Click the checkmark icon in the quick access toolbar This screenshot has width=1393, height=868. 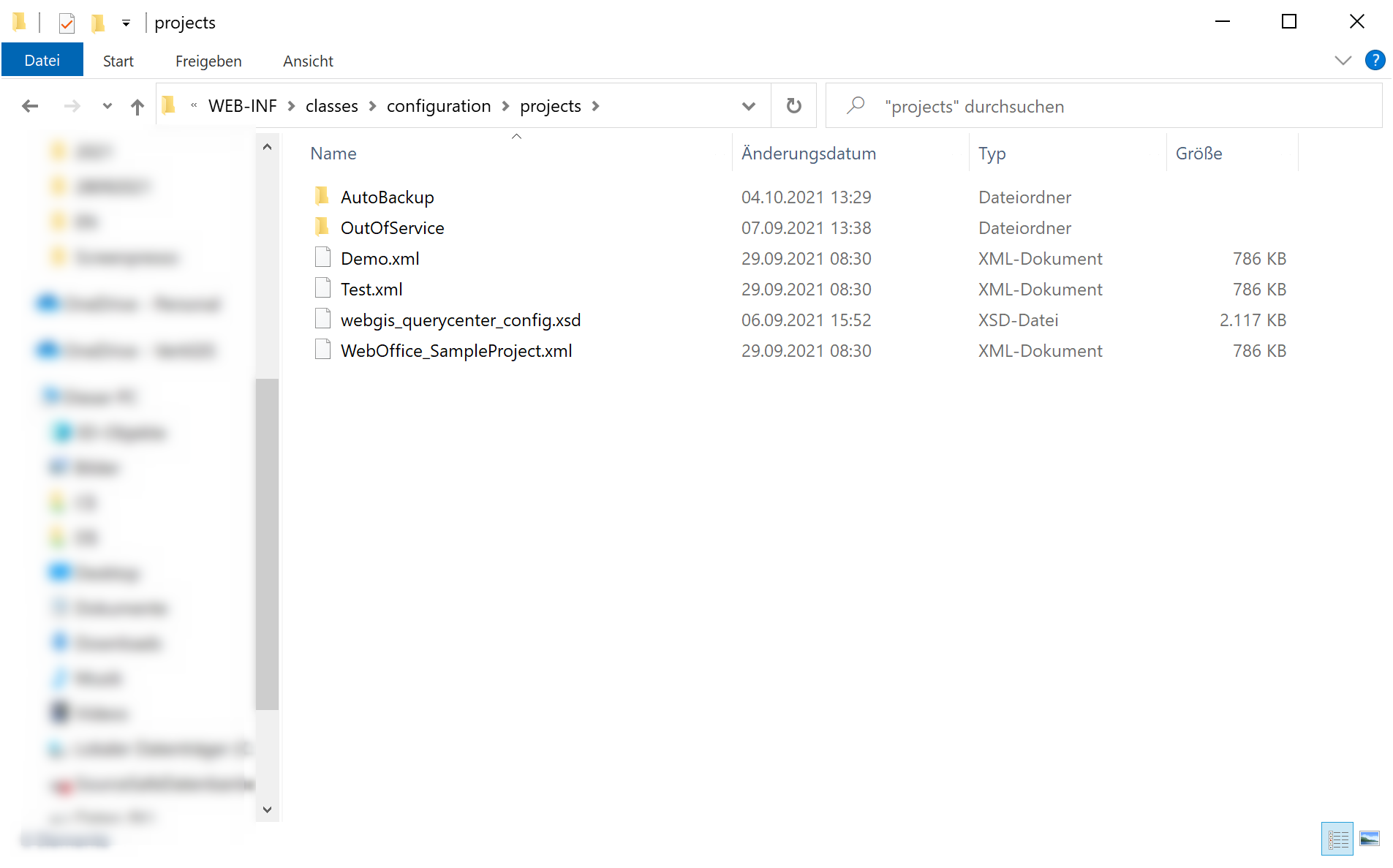pos(67,23)
